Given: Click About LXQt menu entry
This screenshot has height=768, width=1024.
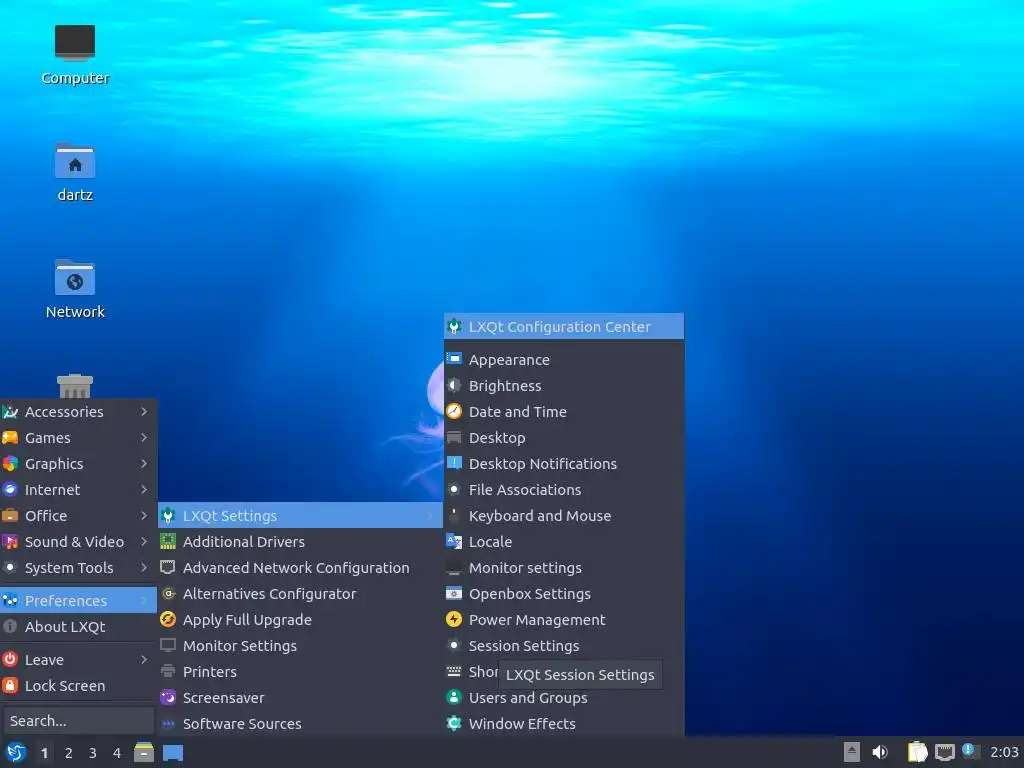Looking at the screenshot, I should (x=78, y=626).
